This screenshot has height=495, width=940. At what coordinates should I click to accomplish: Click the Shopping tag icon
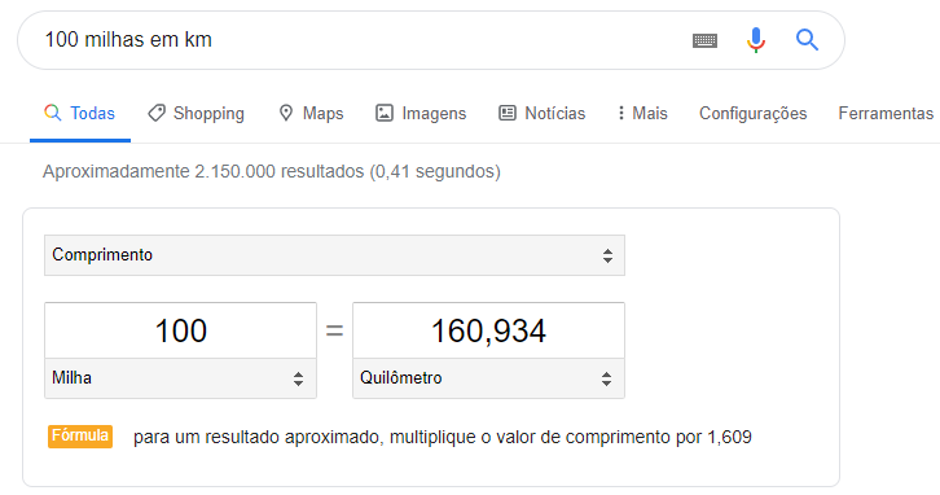click(x=156, y=113)
